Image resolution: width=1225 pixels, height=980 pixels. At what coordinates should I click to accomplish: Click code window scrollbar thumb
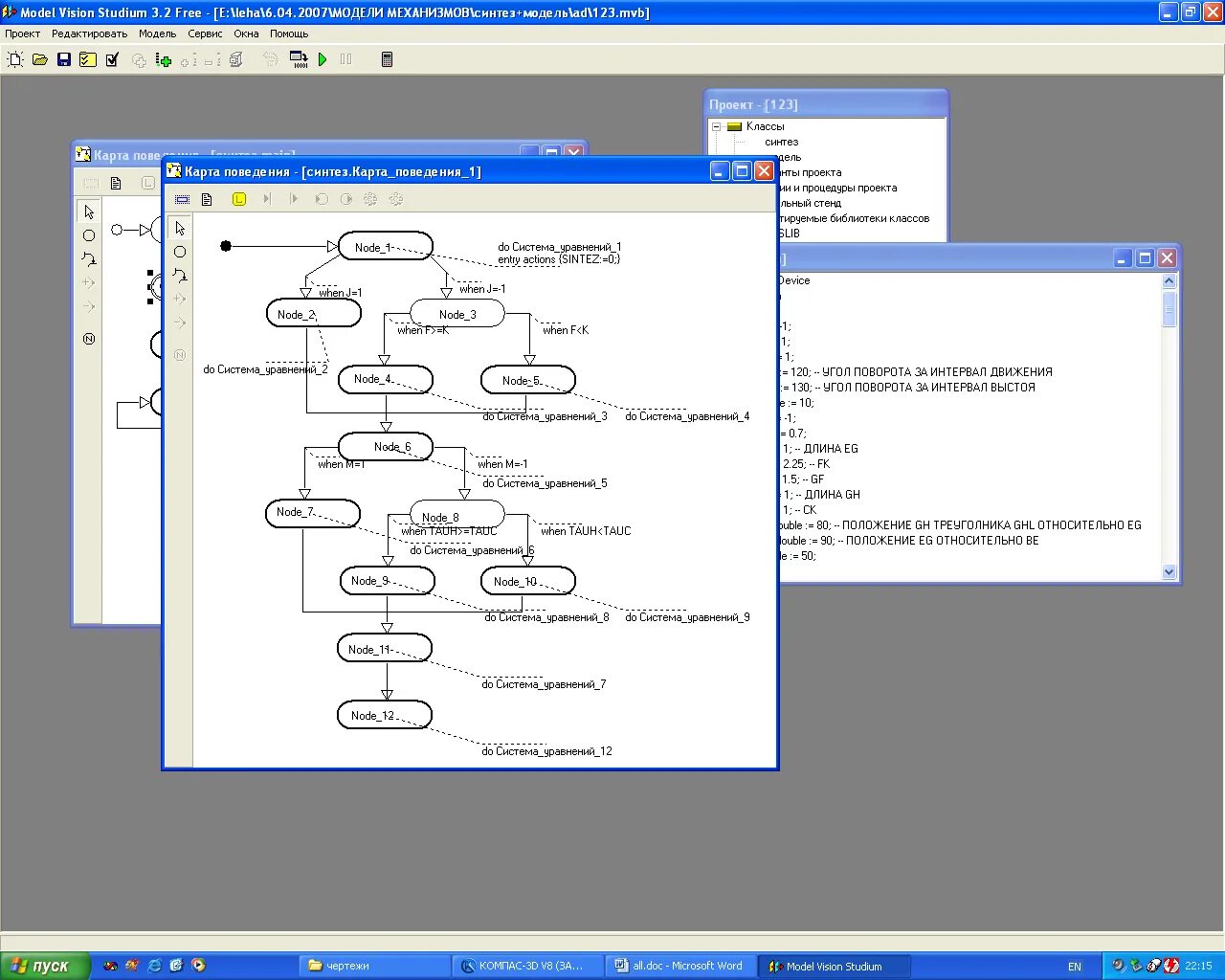(x=1169, y=308)
